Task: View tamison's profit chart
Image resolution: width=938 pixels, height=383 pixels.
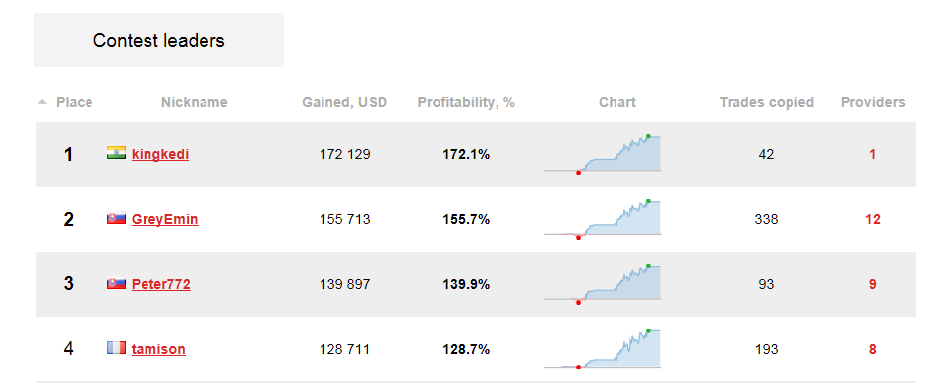Action: [x=602, y=348]
